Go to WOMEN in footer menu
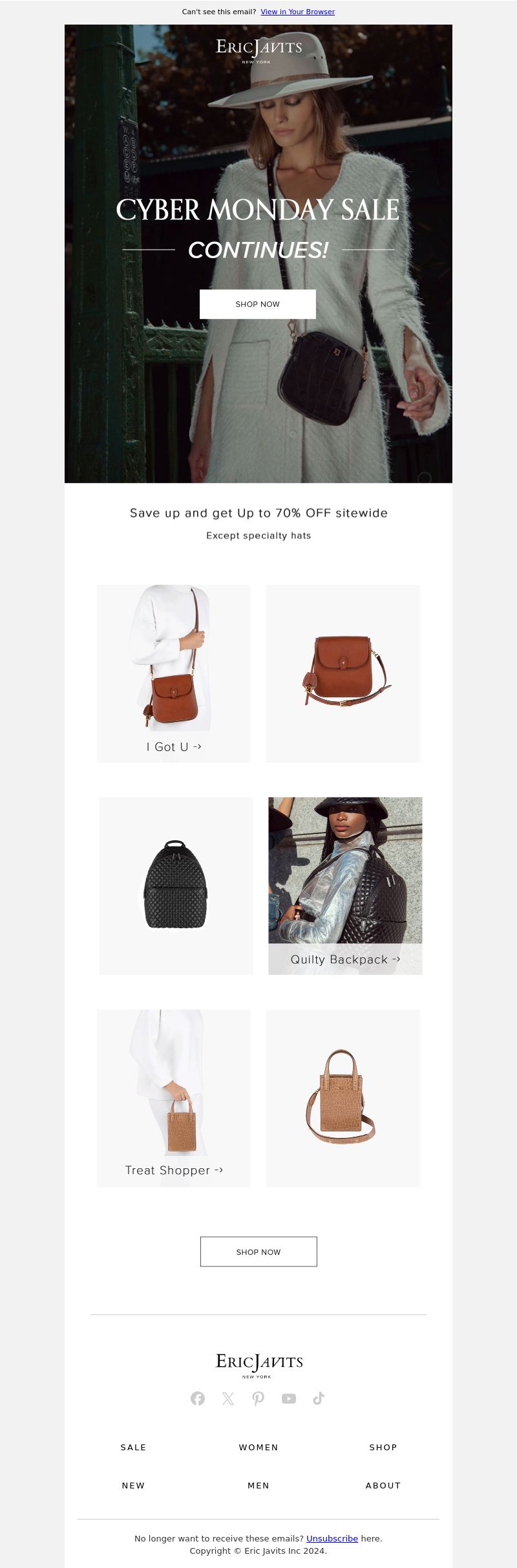This screenshot has height=1568, width=517. (x=258, y=1448)
